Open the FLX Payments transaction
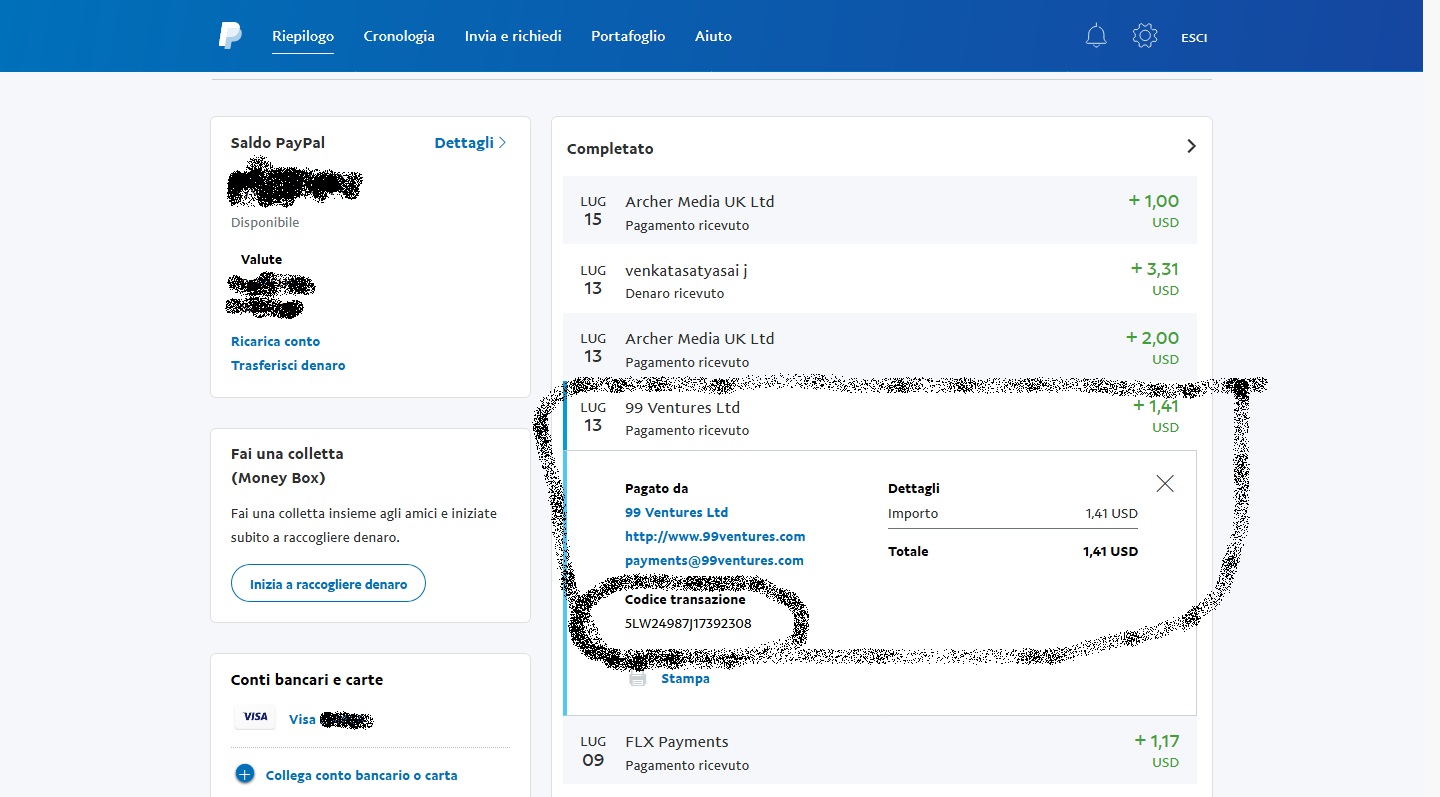Image resolution: width=1440 pixels, height=797 pixels. (879, 751)
